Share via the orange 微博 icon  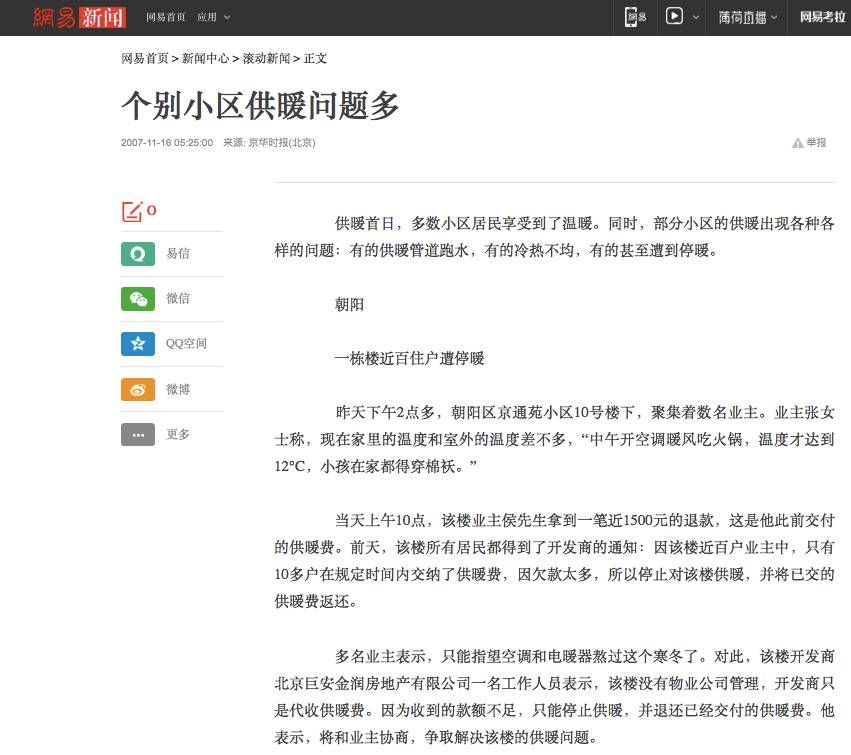(x=138, y=389)
